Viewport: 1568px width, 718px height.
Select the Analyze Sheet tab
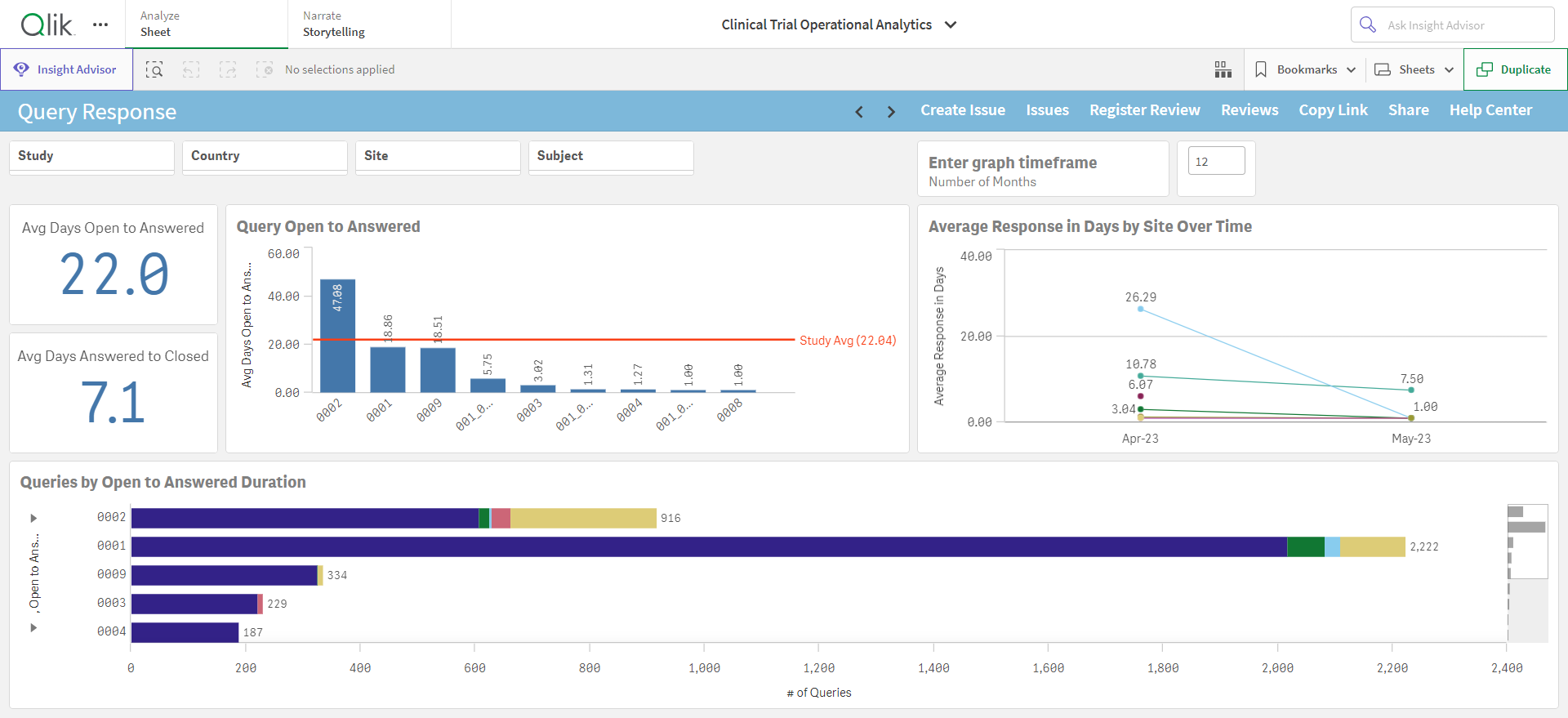pyautogui.click(x=207, y=24)
